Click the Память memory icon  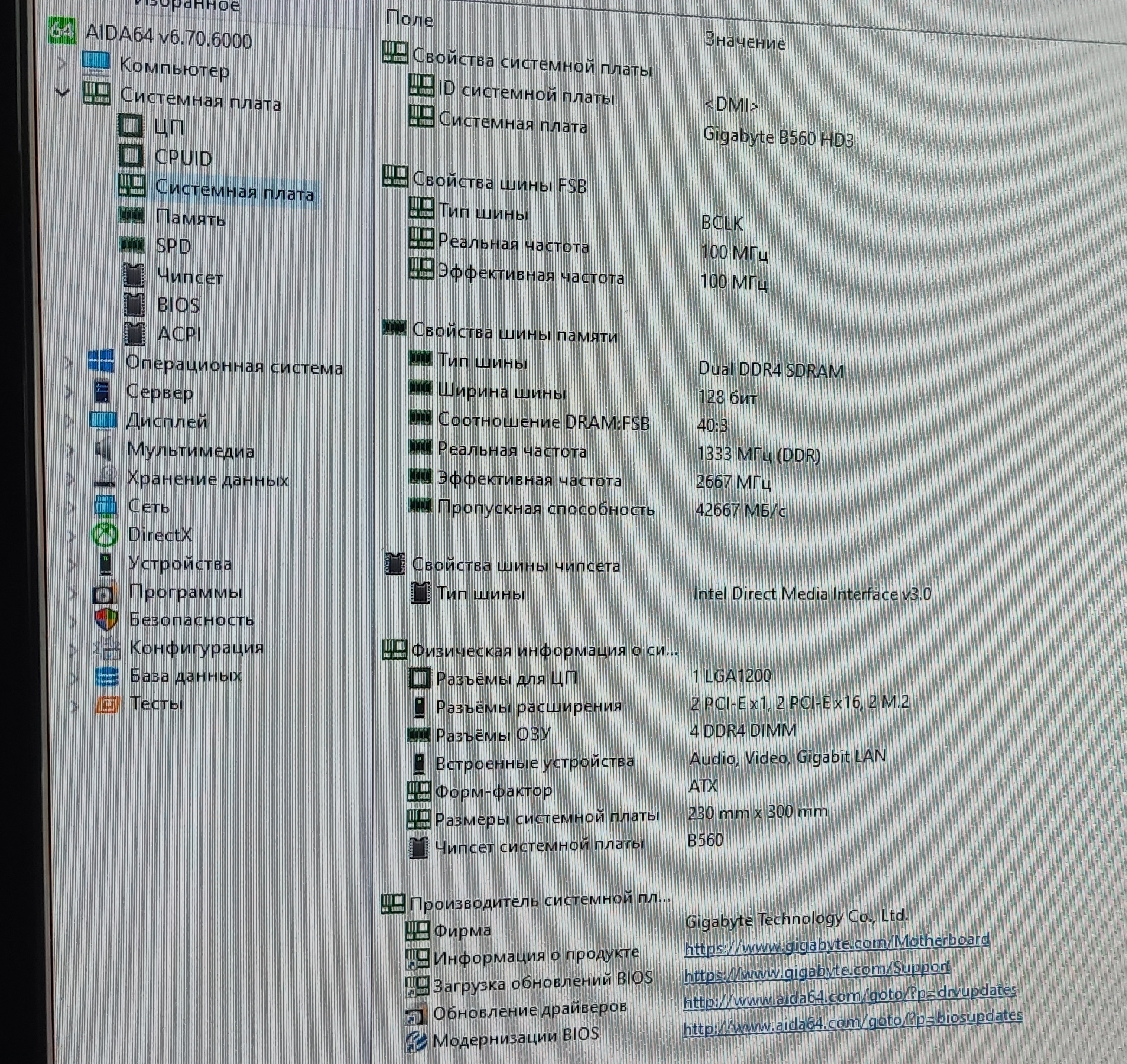[132, 215]
